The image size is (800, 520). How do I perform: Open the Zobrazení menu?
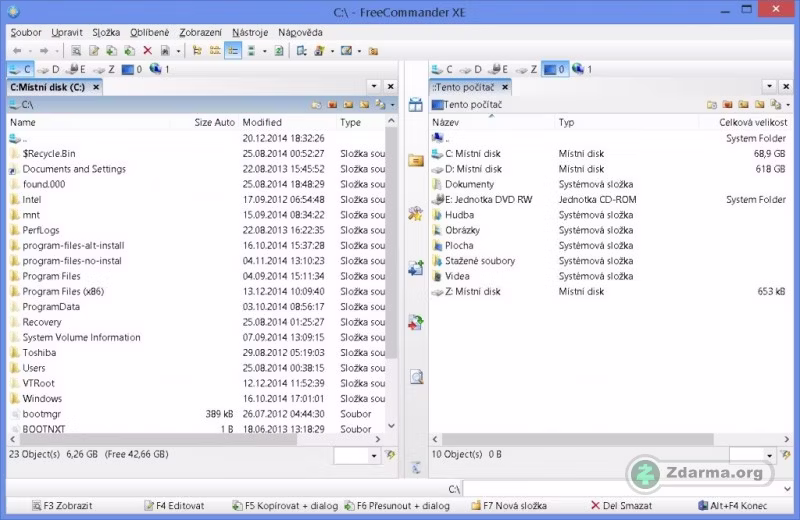(201, 32)
